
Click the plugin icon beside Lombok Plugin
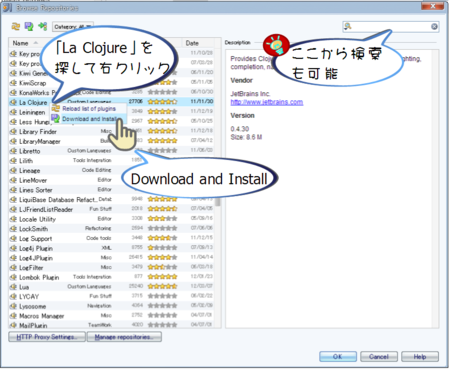click(x=13, y=277)
